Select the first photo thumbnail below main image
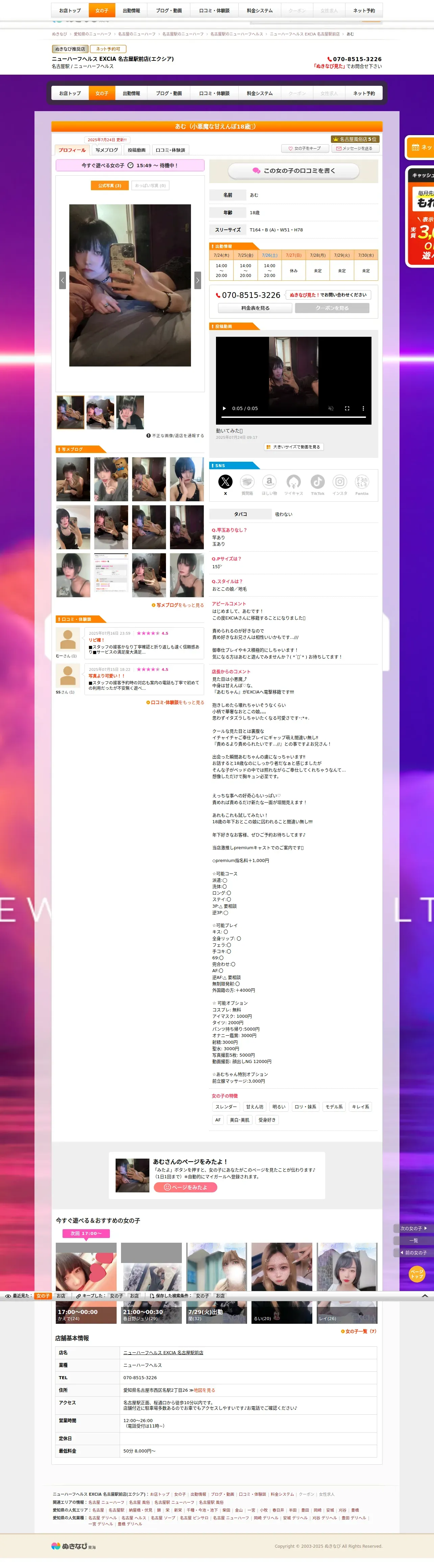This screenshot has height=1568, width=434. pyautogui.click(x=71, y=412)
